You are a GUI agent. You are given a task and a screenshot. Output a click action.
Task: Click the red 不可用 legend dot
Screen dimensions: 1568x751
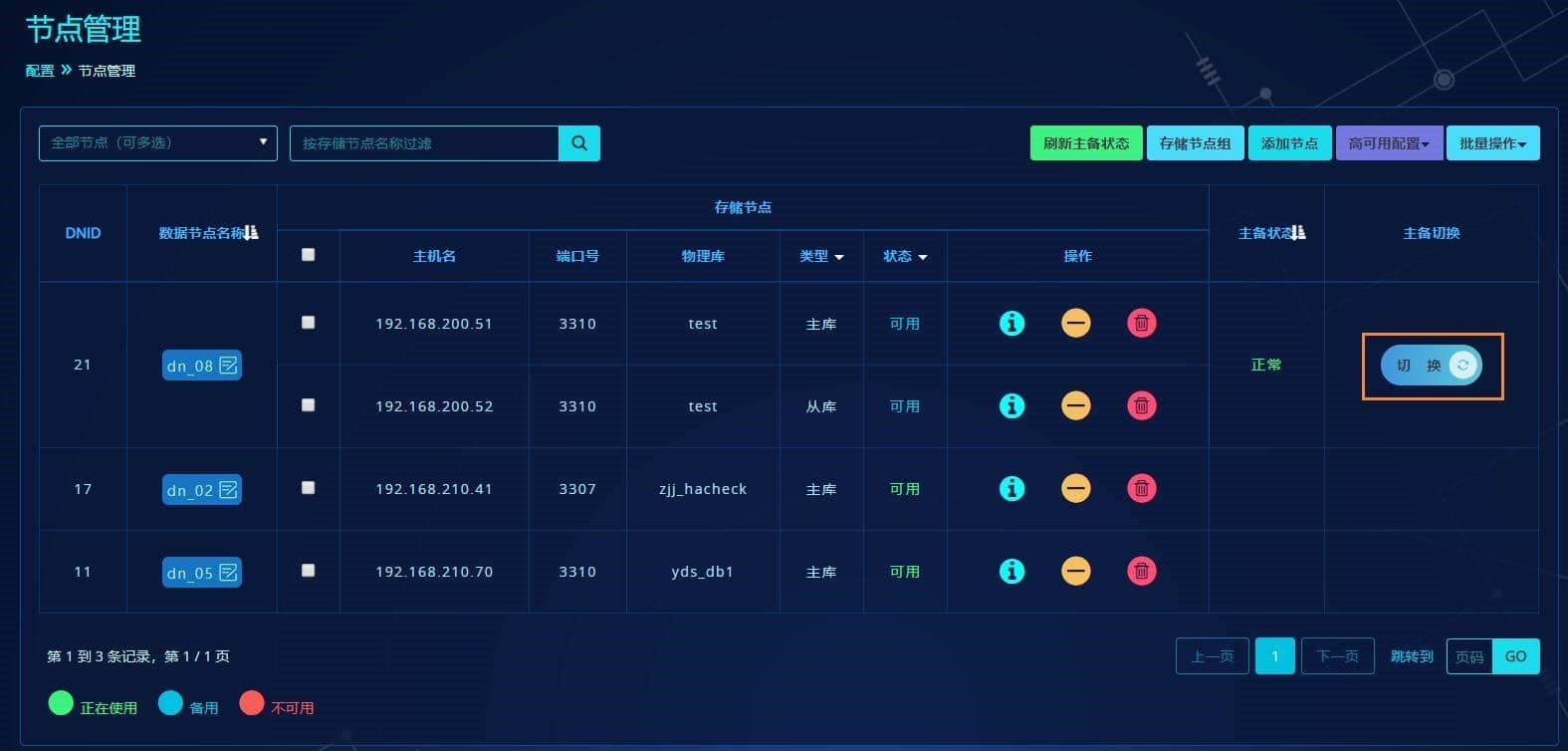click(252, 703)
